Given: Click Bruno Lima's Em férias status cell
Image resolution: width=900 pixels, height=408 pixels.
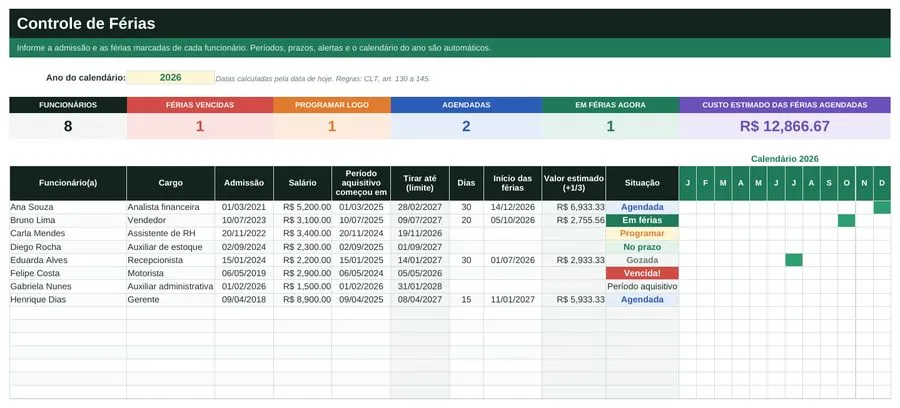Looking at the screenshot, I should tap(642, 220).
